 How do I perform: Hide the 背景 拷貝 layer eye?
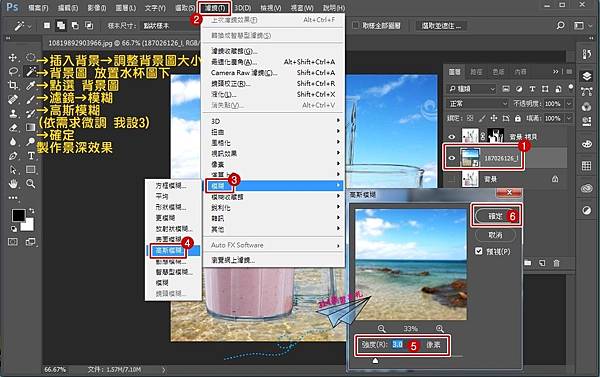coord(452,137)
